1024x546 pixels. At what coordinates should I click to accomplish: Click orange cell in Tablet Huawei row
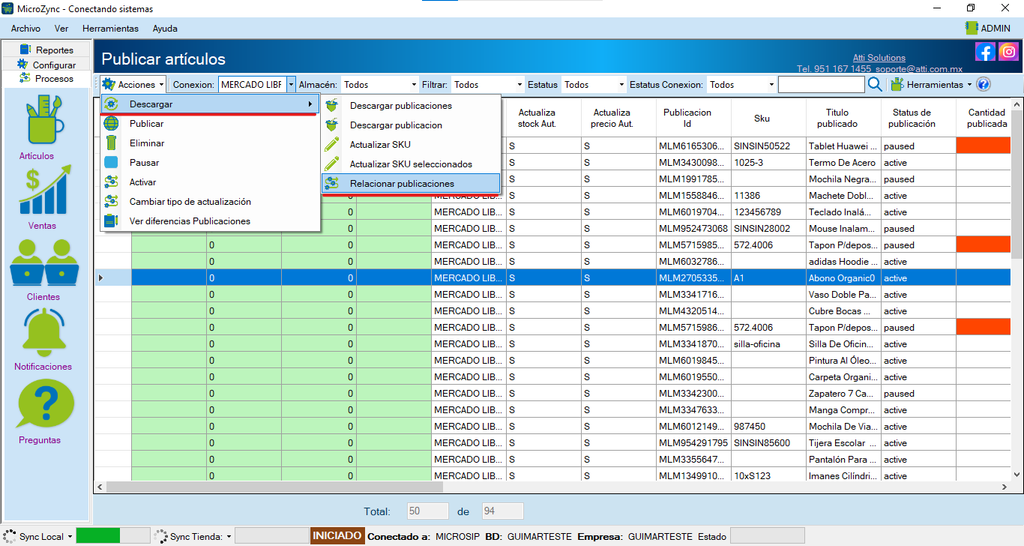[x=983, y=146]
